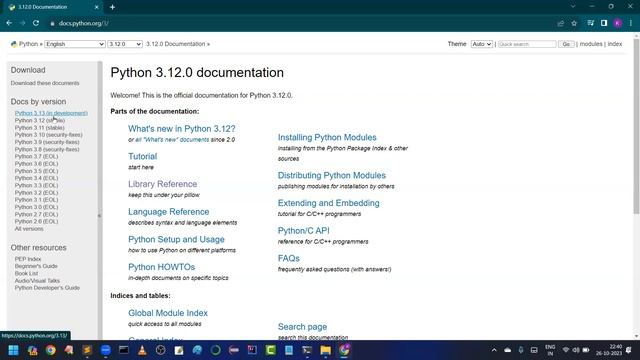Go back using the browser back arrow
Image resolution: width=640 pixels, height=360 pixels.
pyautogui.click(x=9, y=23)
